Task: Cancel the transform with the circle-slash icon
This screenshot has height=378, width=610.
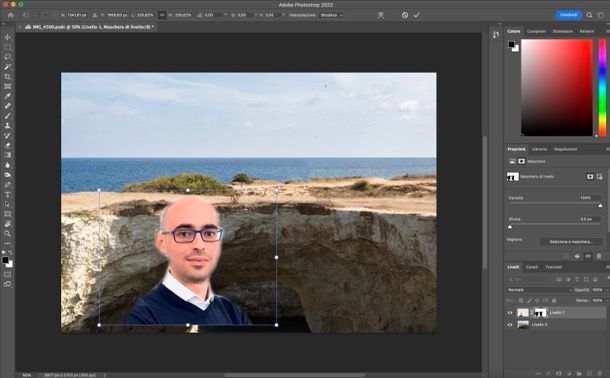Action: (x=405, y=15)
